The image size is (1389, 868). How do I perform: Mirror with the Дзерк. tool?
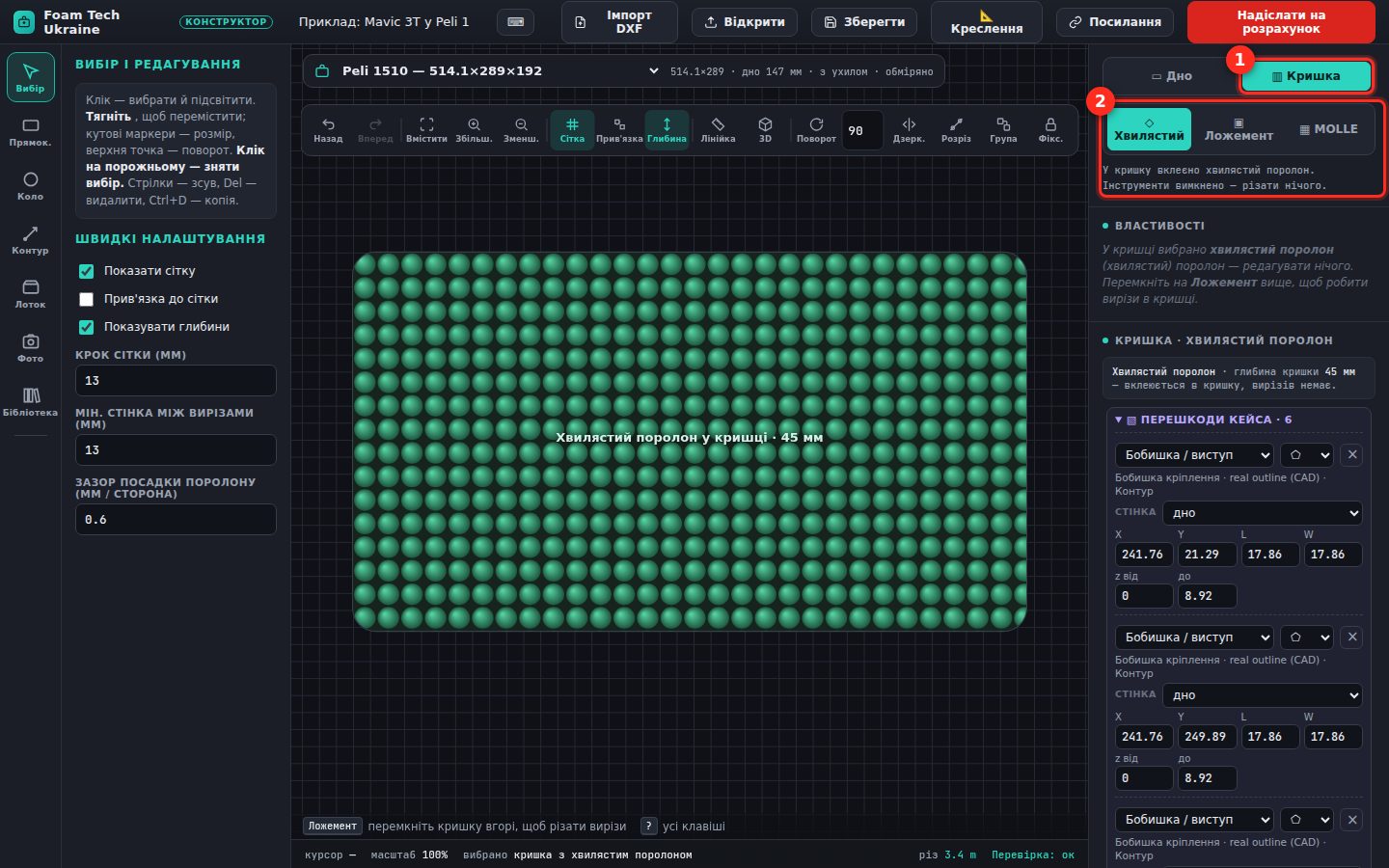coord(909,130)
